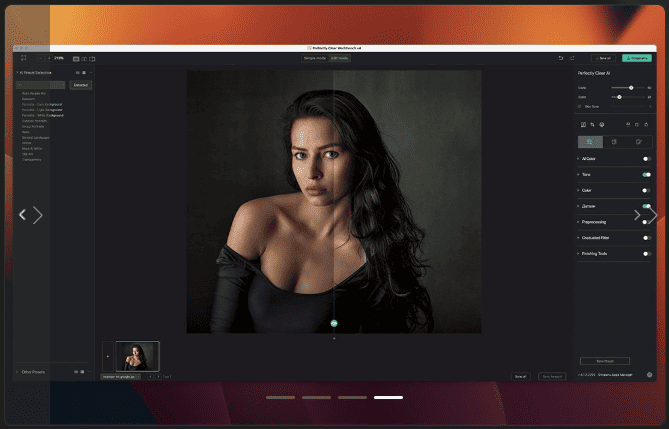
Task: Select the woman portrait thumbnail in filmstrip
Action: [137, 356]
